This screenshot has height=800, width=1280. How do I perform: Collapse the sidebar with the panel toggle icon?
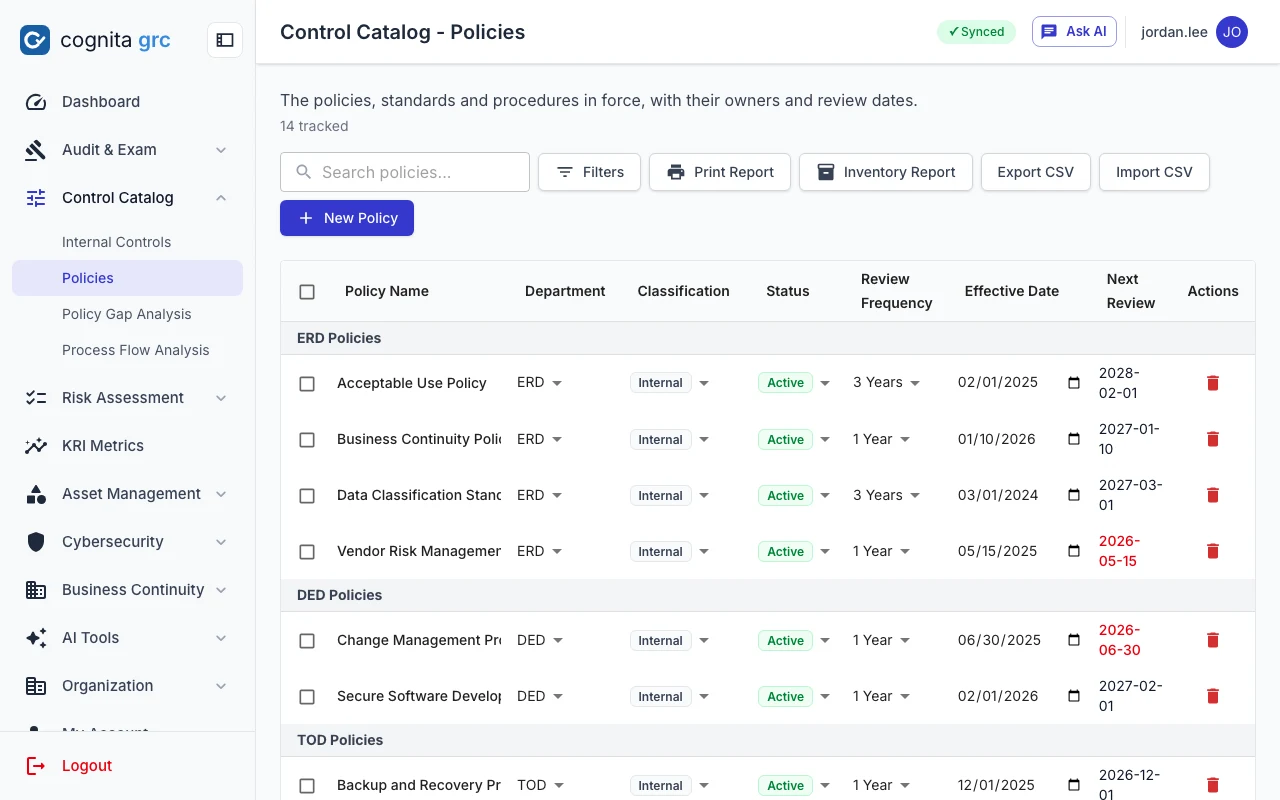tap(225, 40)
